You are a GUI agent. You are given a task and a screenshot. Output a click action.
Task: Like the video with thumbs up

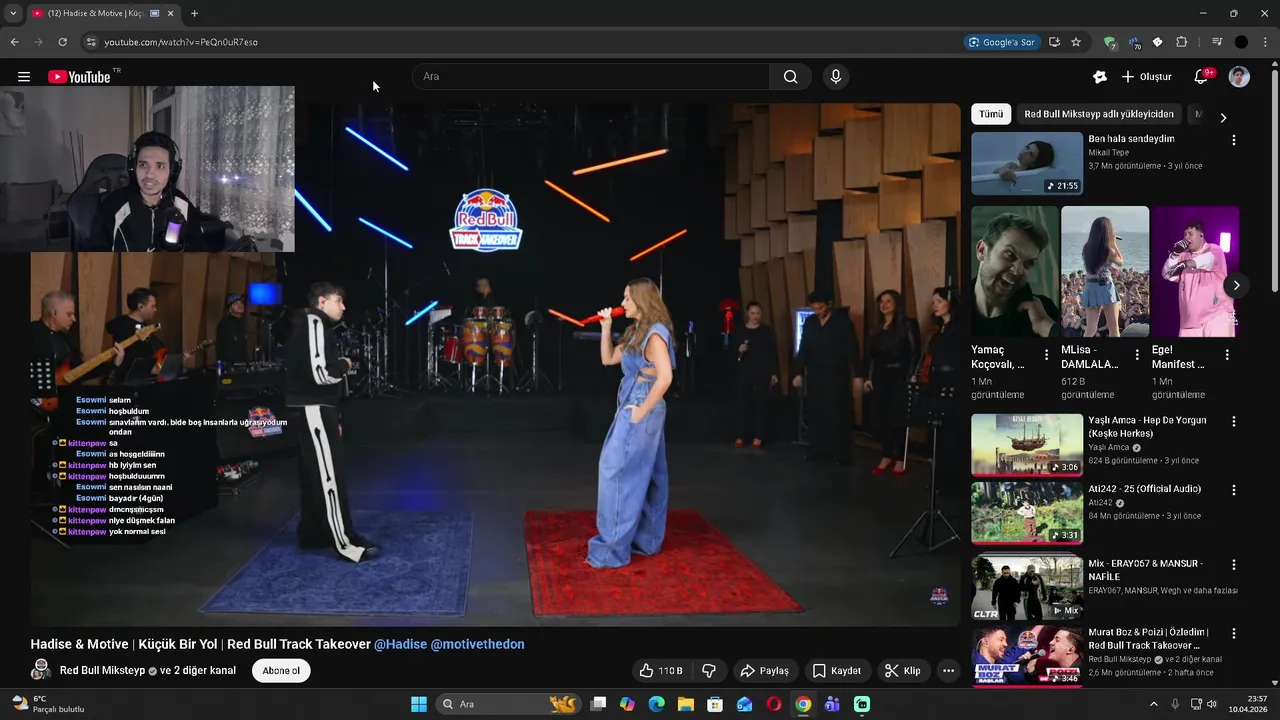[660, 671]
